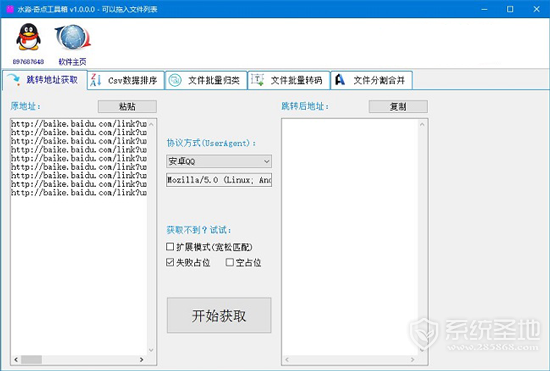Click the letter A icon on 文件分割合并 tab
The height and width of the screenshot is (371, 550).
tap(340, 80)
